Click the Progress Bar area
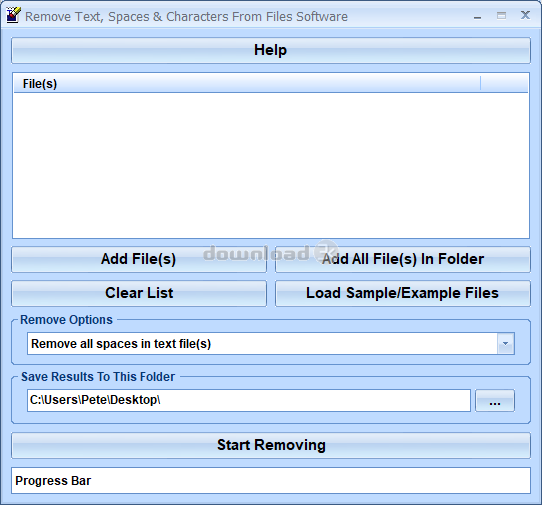Viewport: 542px width, 505px height. click(x=271, y=480)
